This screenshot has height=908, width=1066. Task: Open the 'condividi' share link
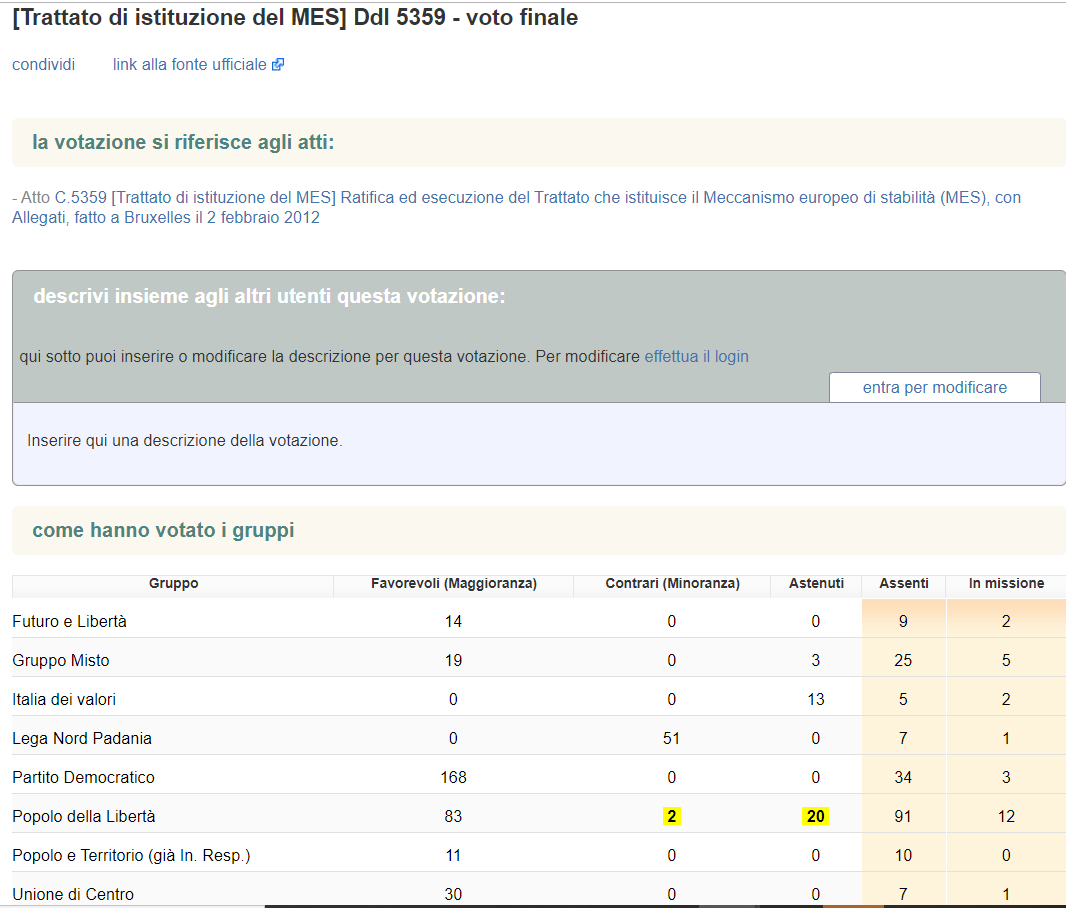click(44, 65)
